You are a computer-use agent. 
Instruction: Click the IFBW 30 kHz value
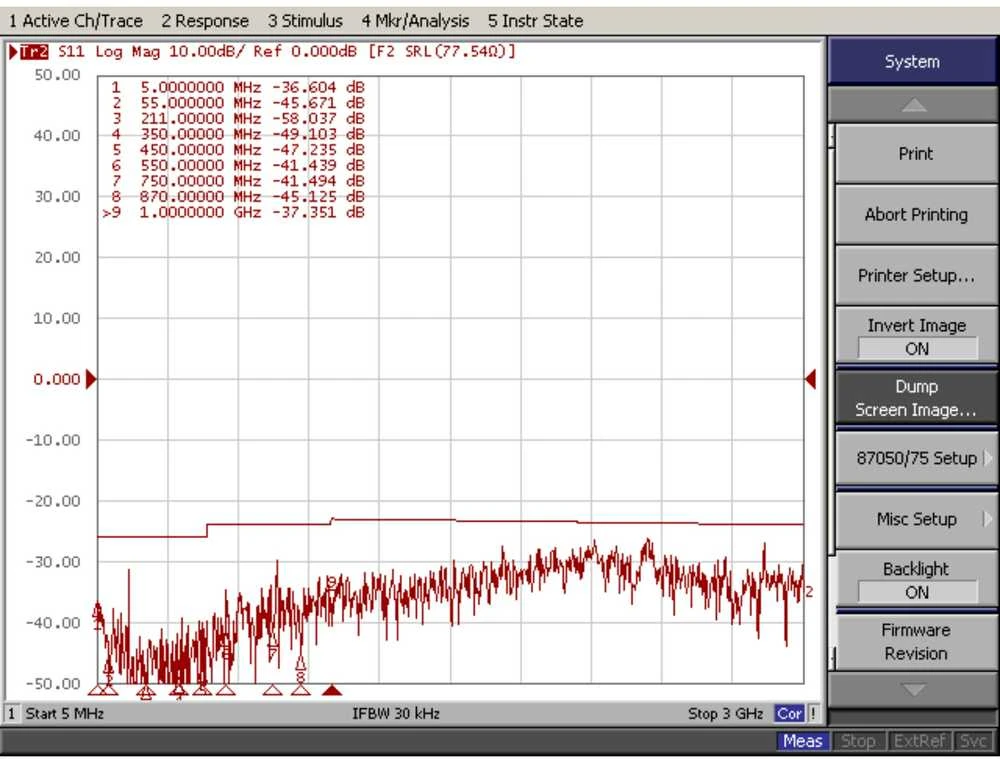pos(396,714)
